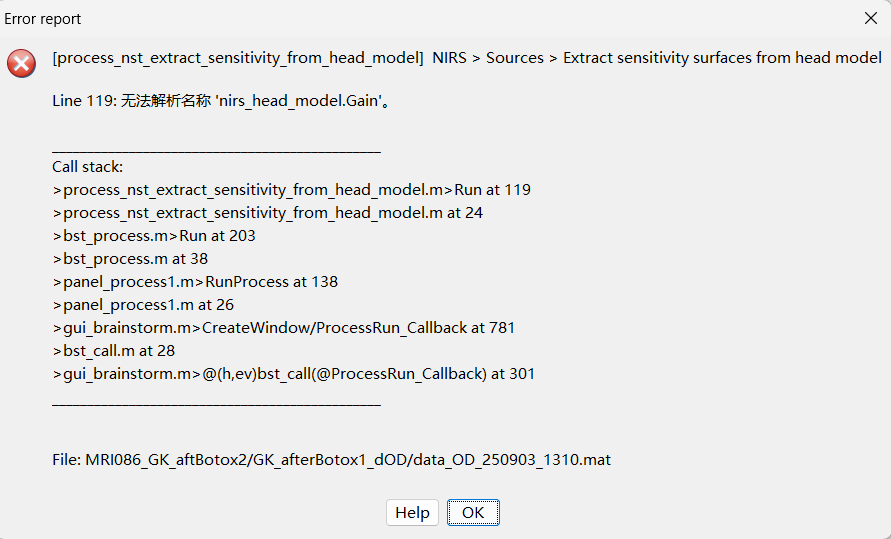Image resolution: width=891 pixels, height=539 pixels.
Task: Open Help for this error
Action: tap(412, 512)
